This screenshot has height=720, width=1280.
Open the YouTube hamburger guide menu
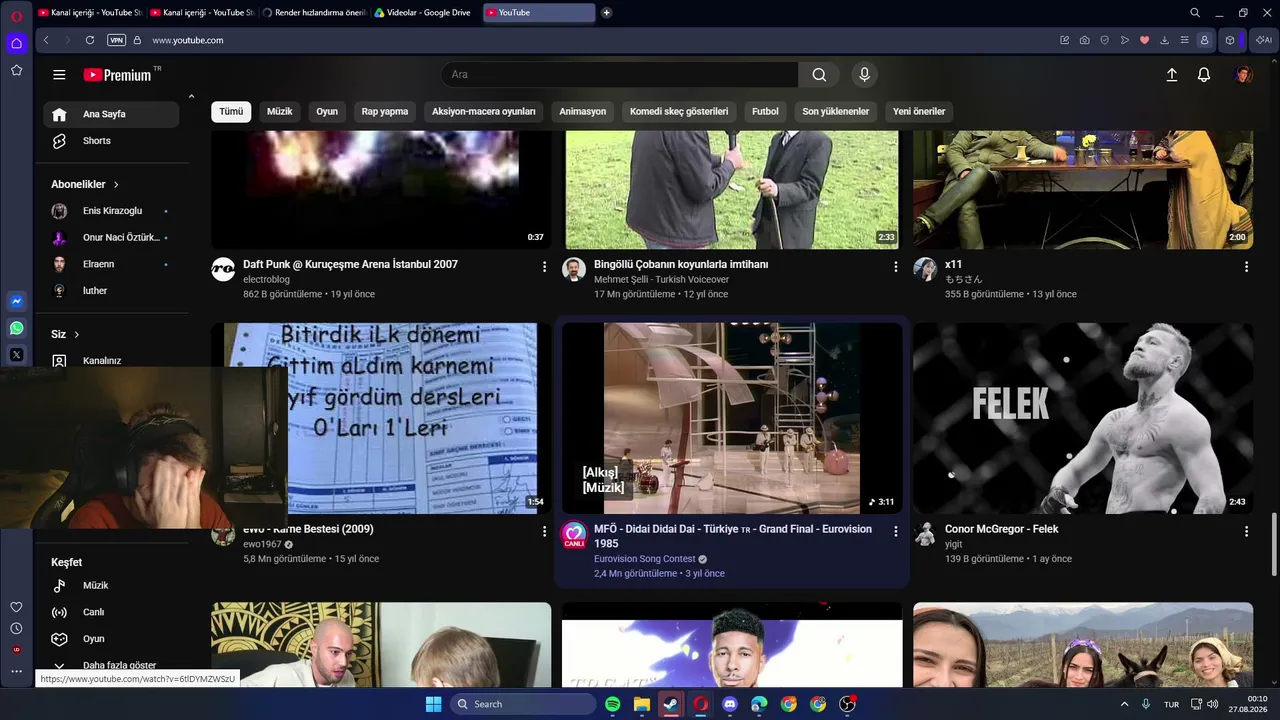click(x=59, y=75)
